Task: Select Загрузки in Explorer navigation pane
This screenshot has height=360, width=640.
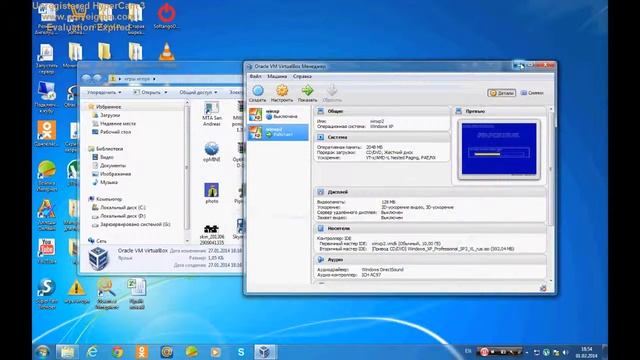Action: 109,116
